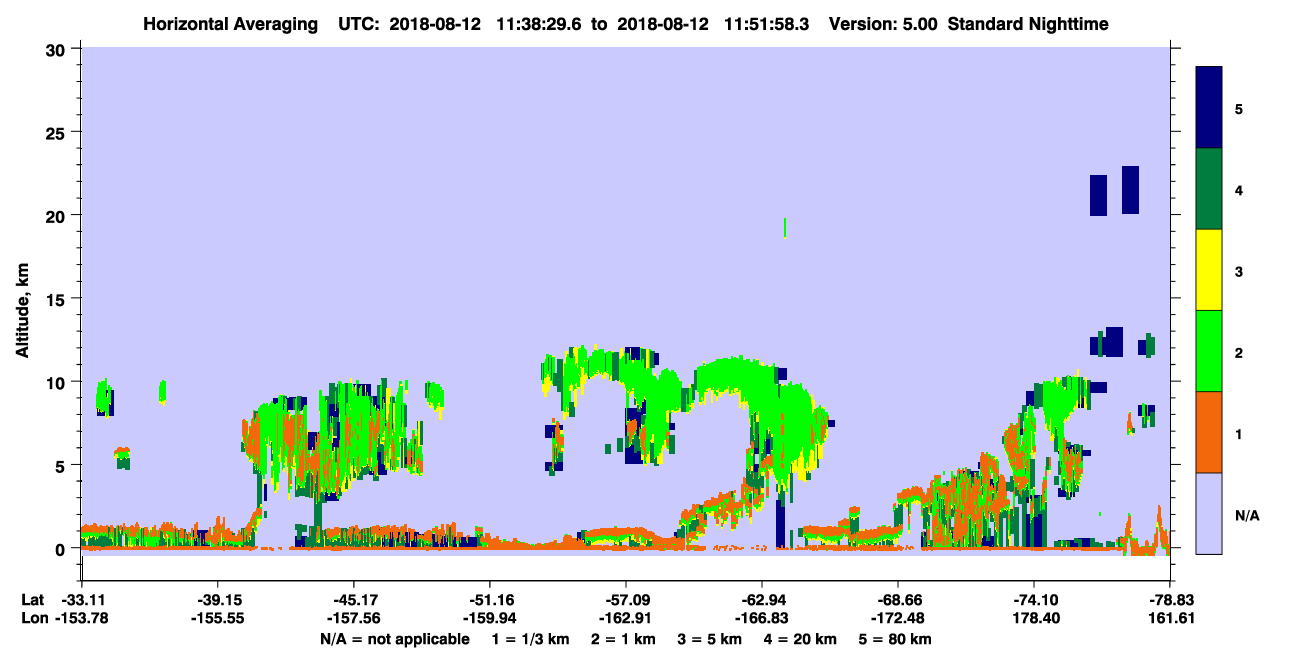Click the end time '11:51:58.3'
1300x667 pixels.
(x=768, y=23)
